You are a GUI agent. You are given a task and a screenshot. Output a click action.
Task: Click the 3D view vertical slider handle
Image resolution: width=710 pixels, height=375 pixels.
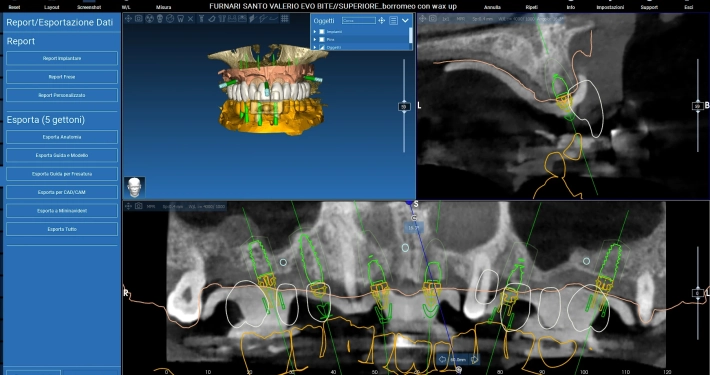[404, 107]
